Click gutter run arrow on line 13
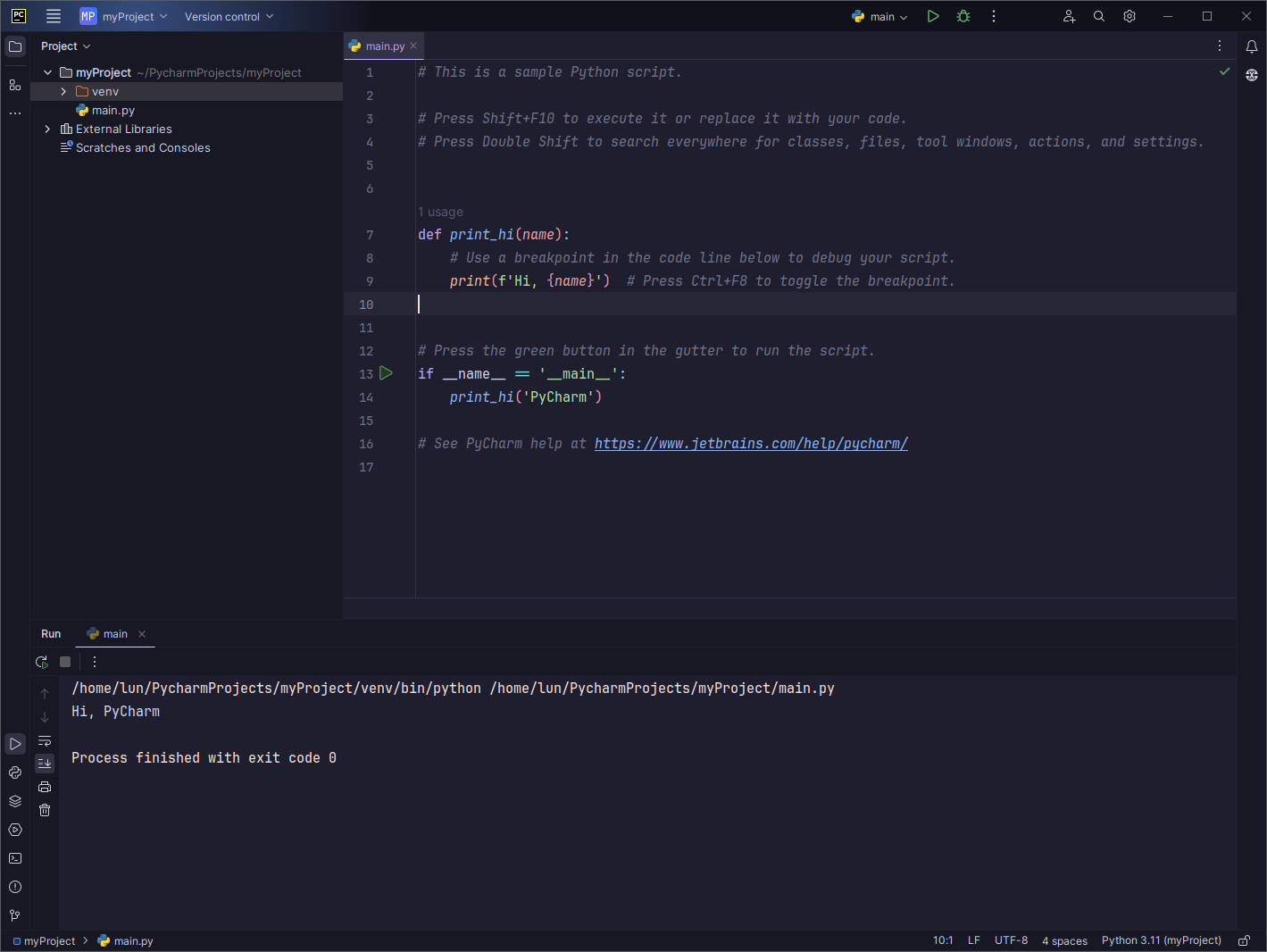The image size is (1267, 952). (x=386, y=373)
